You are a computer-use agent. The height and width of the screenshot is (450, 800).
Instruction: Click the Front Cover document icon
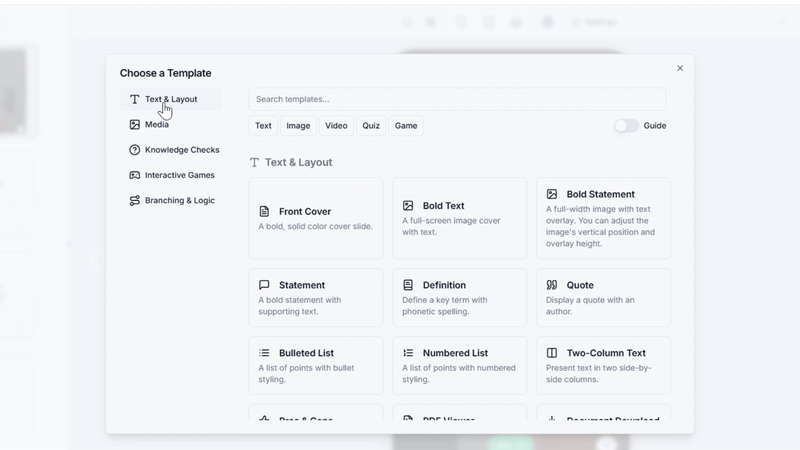coord(264,211)
